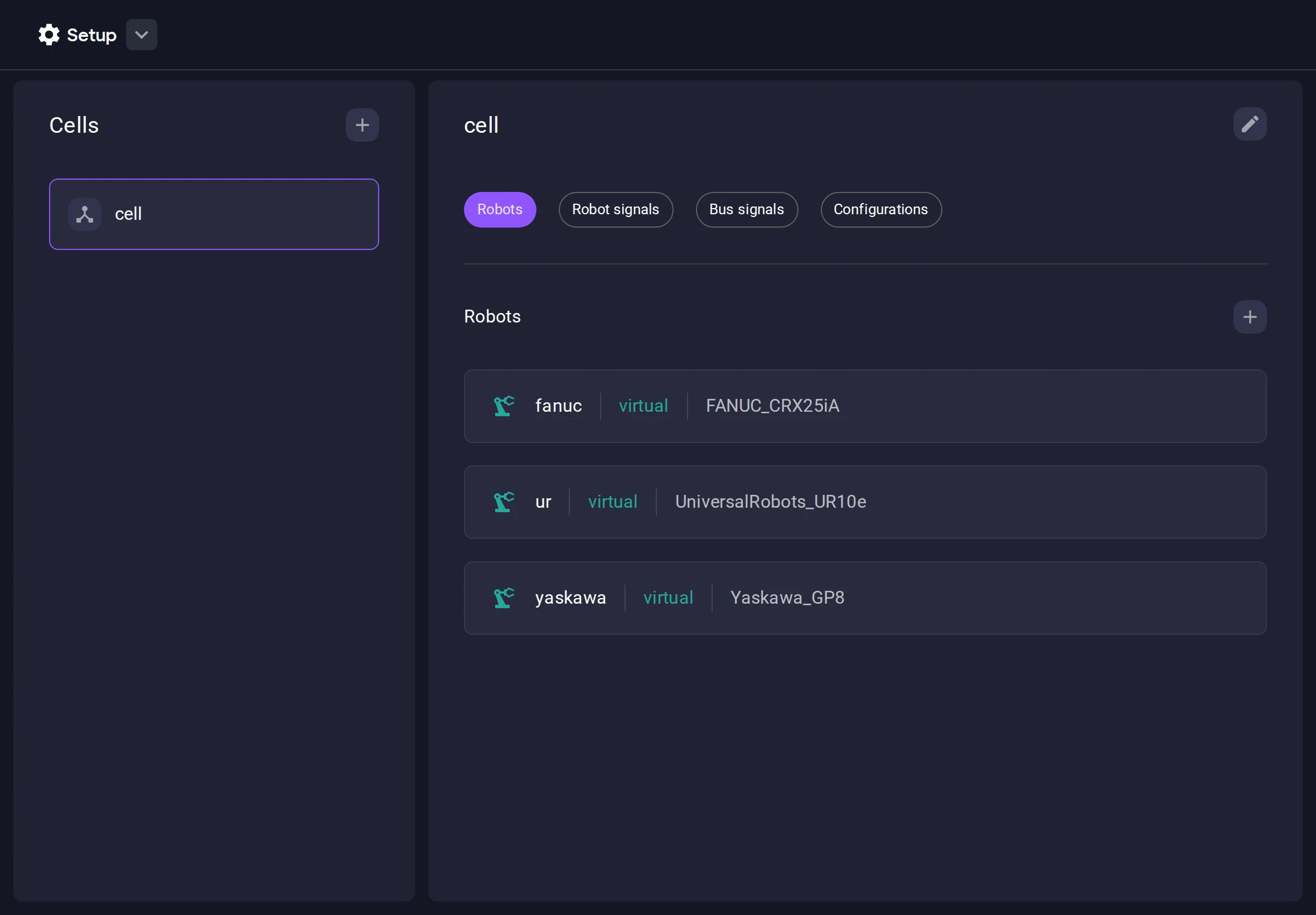This screenshot has height=915, width=1316.
Task: Open the edit pencil for cell
Action: (x=1250, y=124)
